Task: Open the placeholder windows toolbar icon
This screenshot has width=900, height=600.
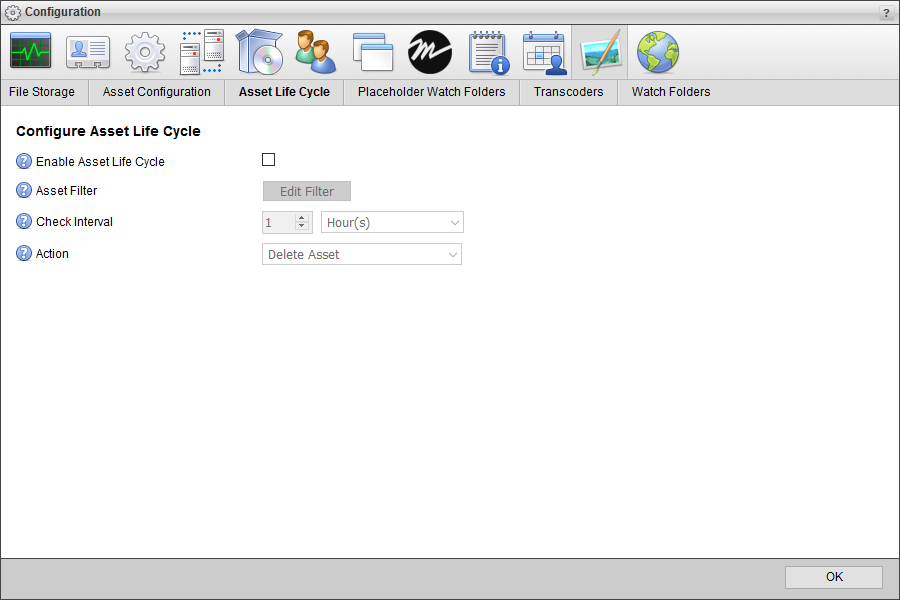Action: pyautogui.click(x=373, y=51)
